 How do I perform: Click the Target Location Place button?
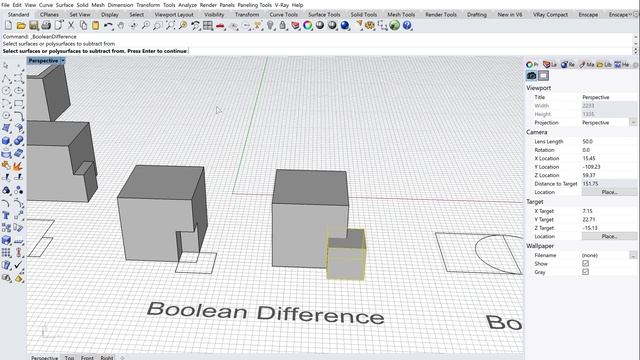609,236
